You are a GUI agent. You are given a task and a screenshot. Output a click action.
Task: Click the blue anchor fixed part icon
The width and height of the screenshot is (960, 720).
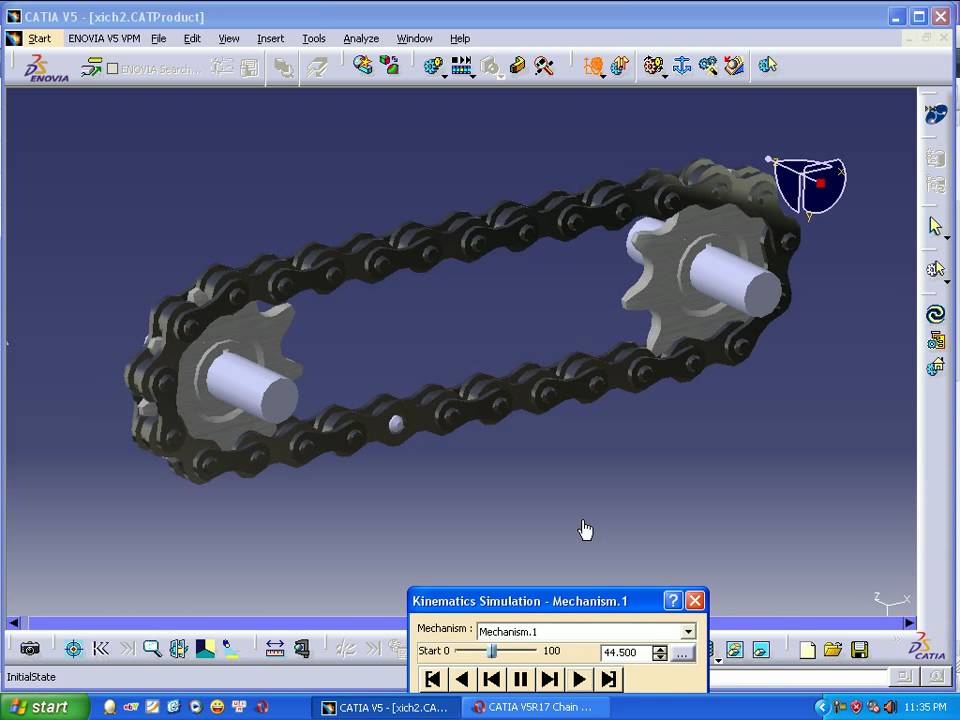[681, 66]
